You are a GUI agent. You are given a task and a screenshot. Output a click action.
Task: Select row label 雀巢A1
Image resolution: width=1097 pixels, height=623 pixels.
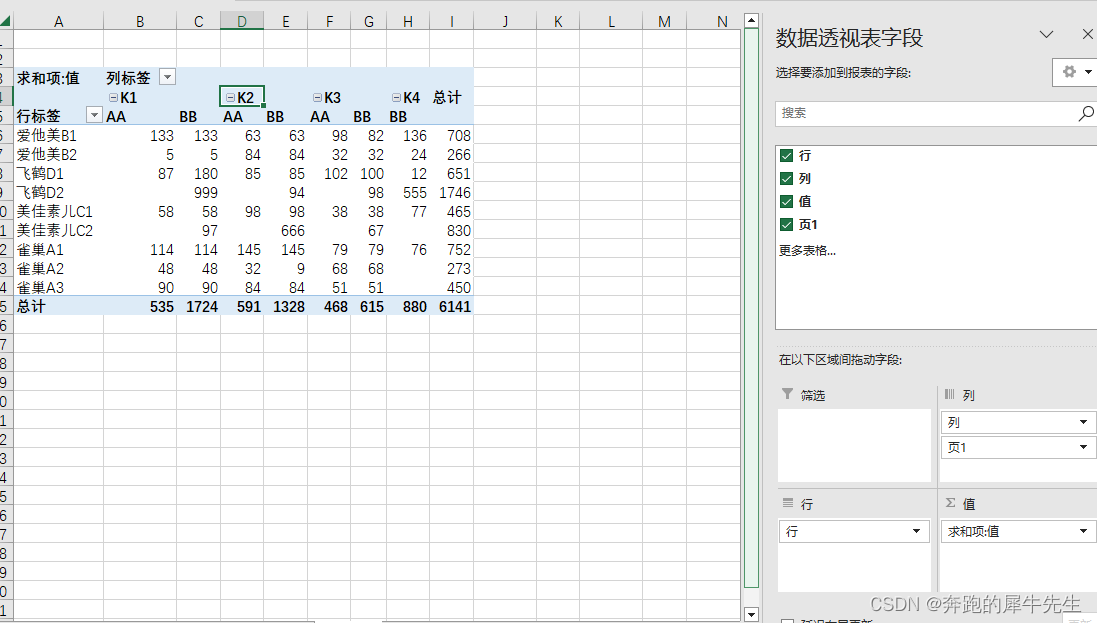(x=59, y=249)
